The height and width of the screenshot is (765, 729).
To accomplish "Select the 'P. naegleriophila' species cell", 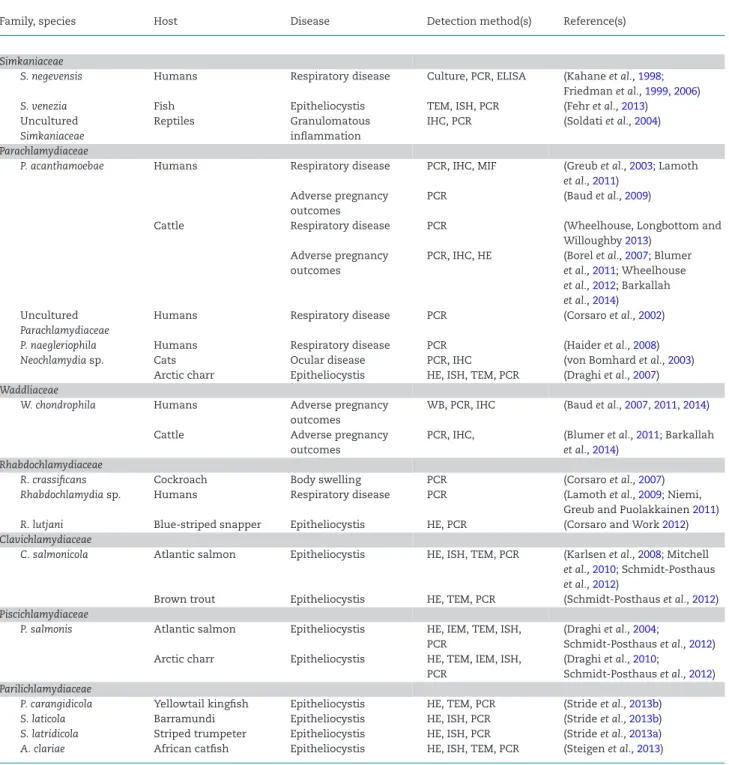I will point(58,345).
